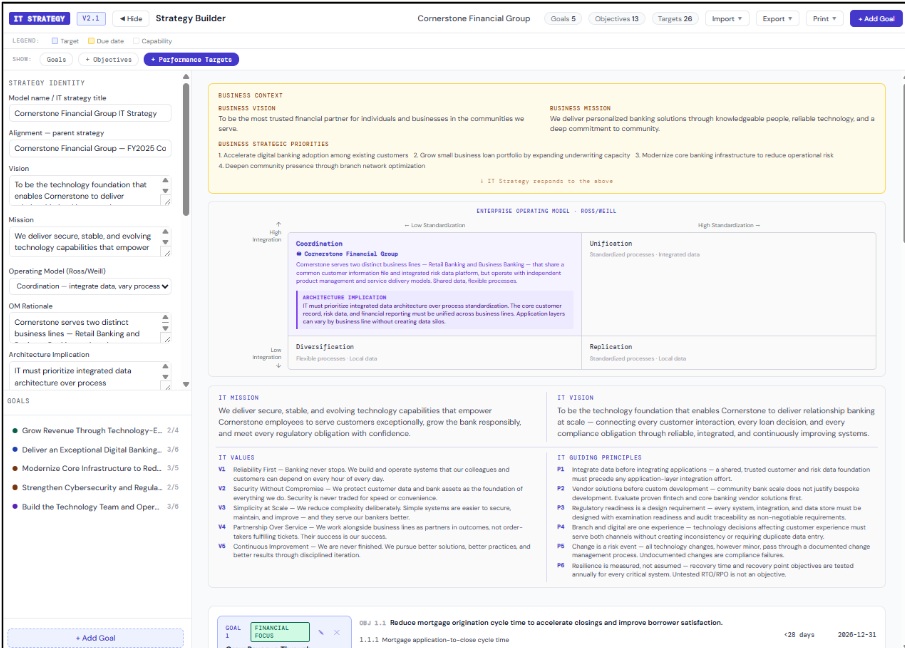Click the Vision textarea down scroll arrow
Image resolution: width=905 pixels, height=648 pixels.
(x=166, y=190)
